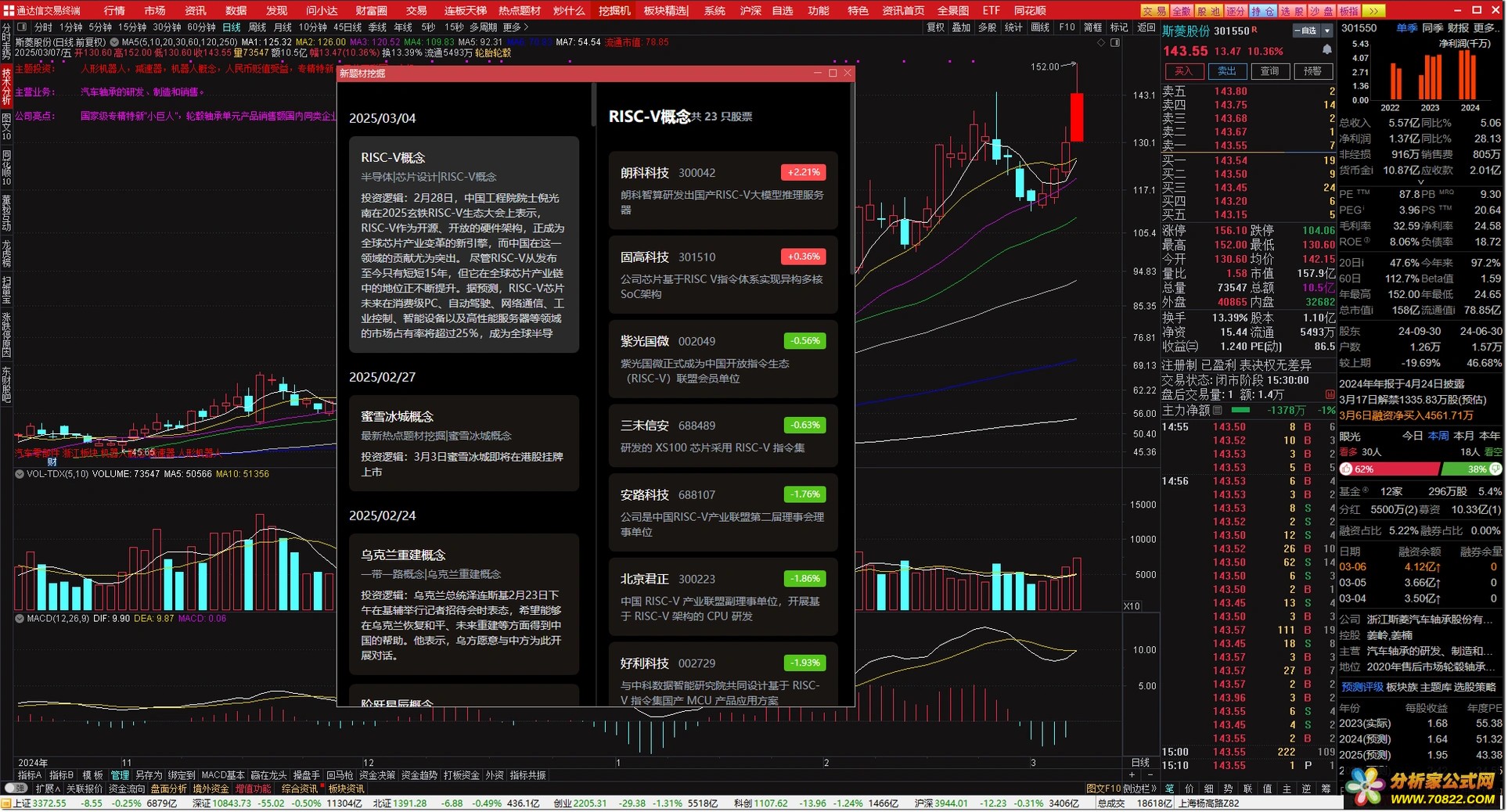Open the 沙盘 toolbar button
Image resolution: width=1508 pixels, height=812 pixels.
coord(1321,11)
